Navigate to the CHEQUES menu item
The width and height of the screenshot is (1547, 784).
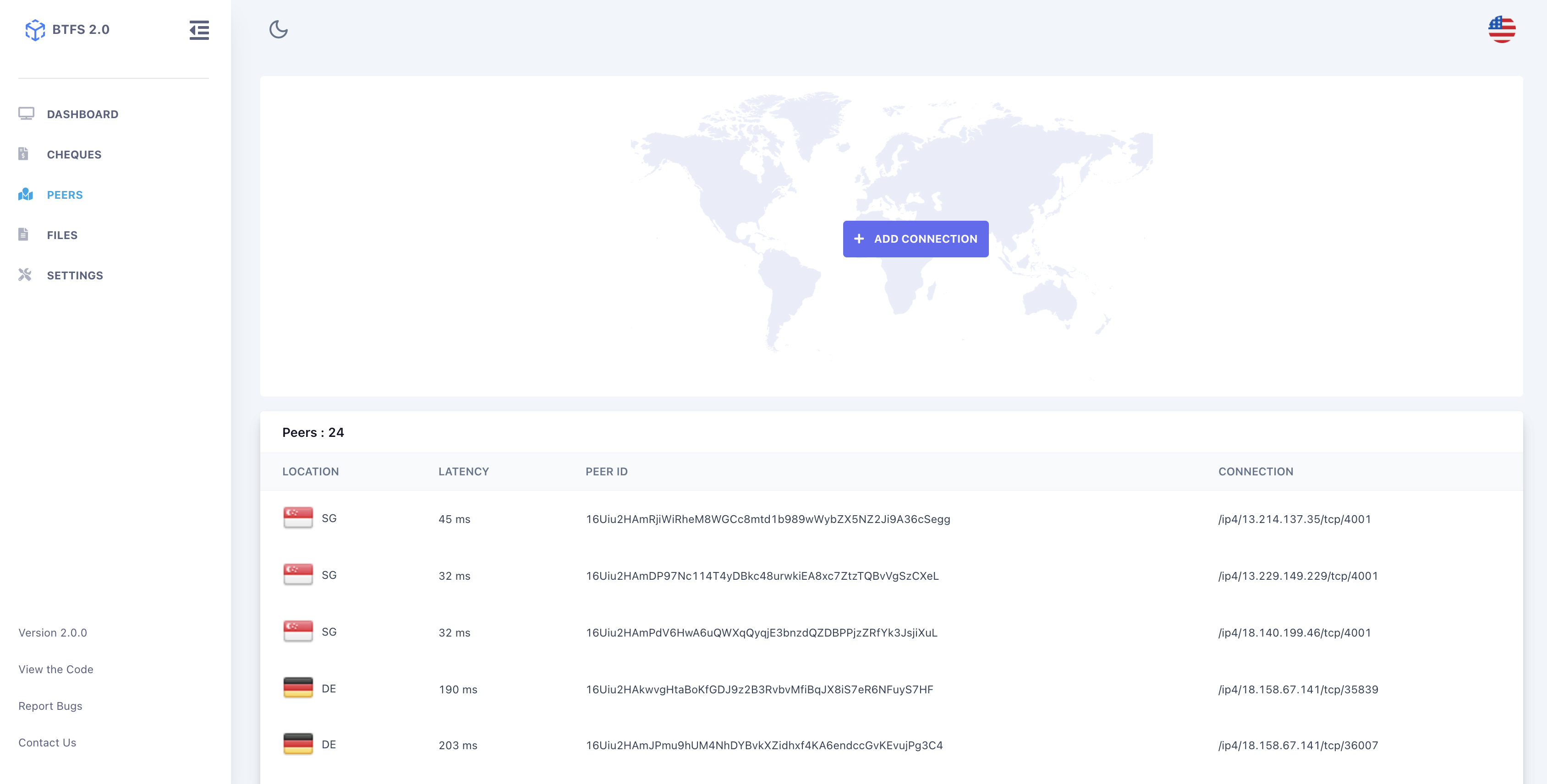point(74,154)
